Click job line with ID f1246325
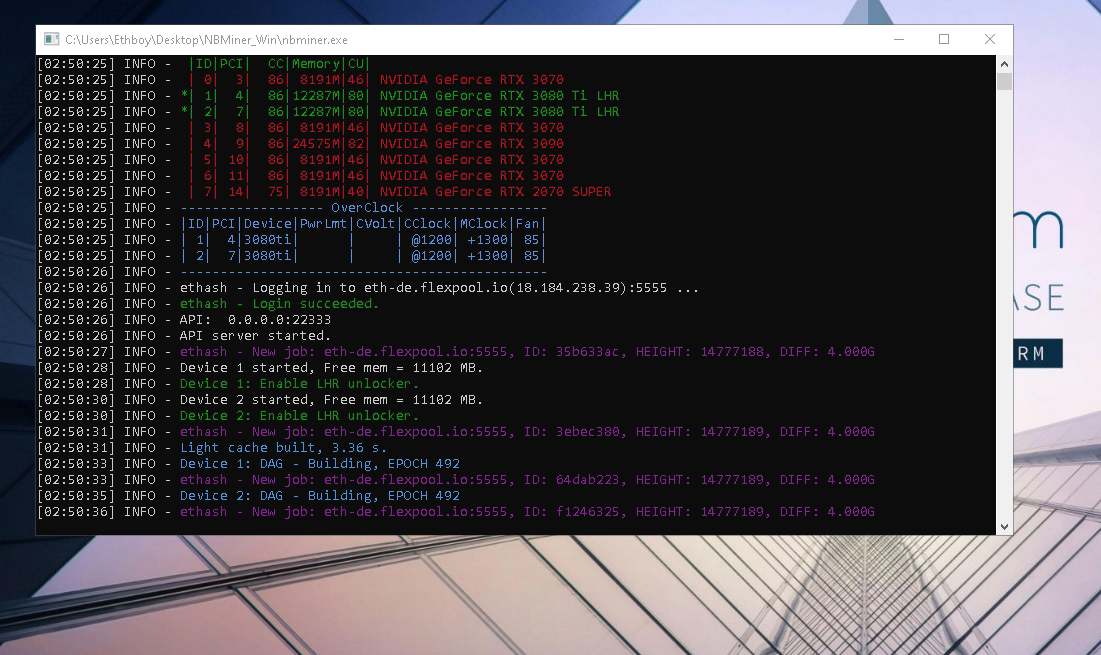 pos(527,512)
